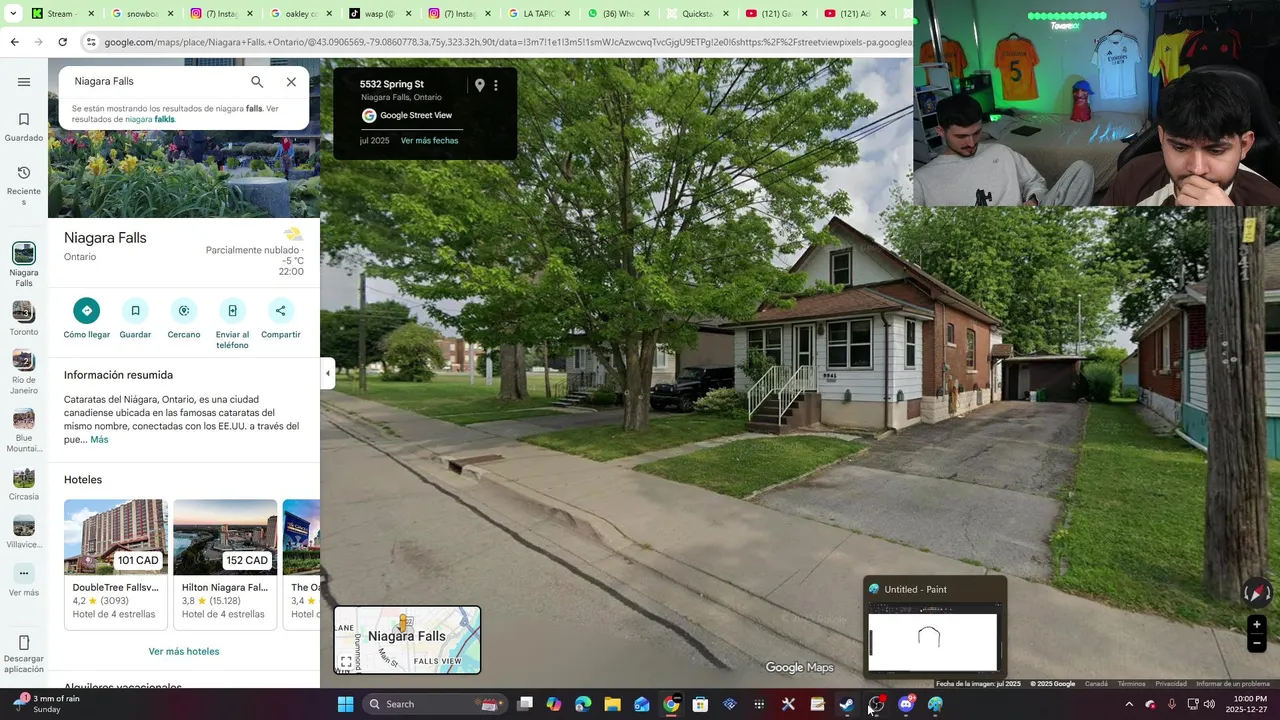Expand the minimap with corner icon

(x=346, y=662)
